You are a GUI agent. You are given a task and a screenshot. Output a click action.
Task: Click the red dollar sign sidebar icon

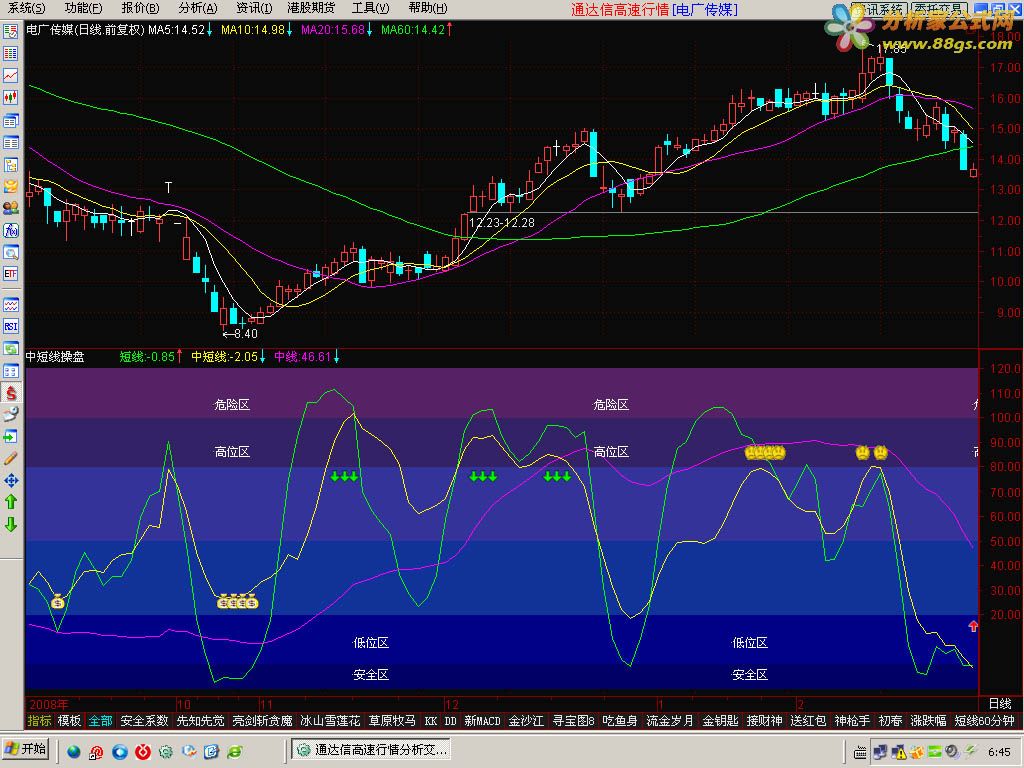point(10,392)
